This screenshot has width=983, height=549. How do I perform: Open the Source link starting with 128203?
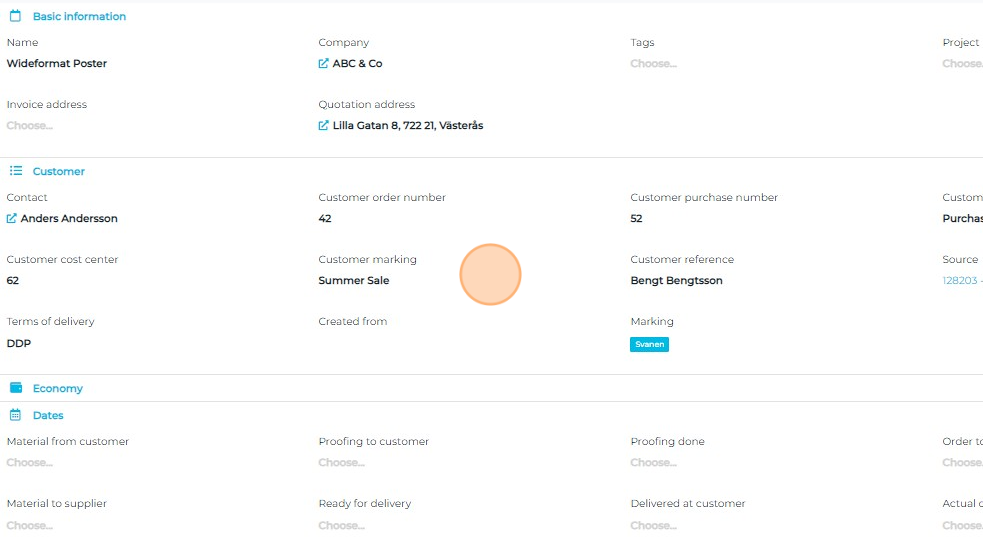[962, 281]
